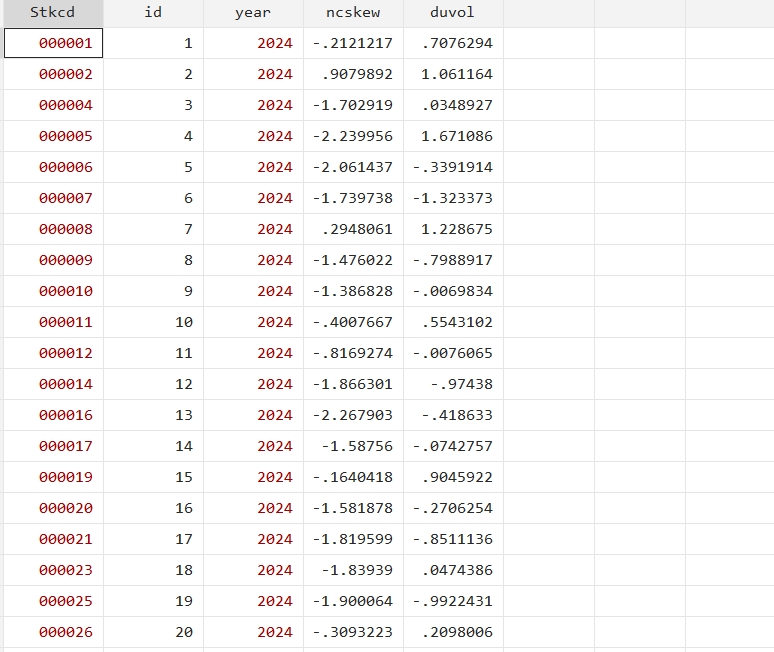The height and width of the screenshot is (652, 774).
Task: Select Stkcd cell 000002
Action: pyautogui.click(x=53, y=74)
